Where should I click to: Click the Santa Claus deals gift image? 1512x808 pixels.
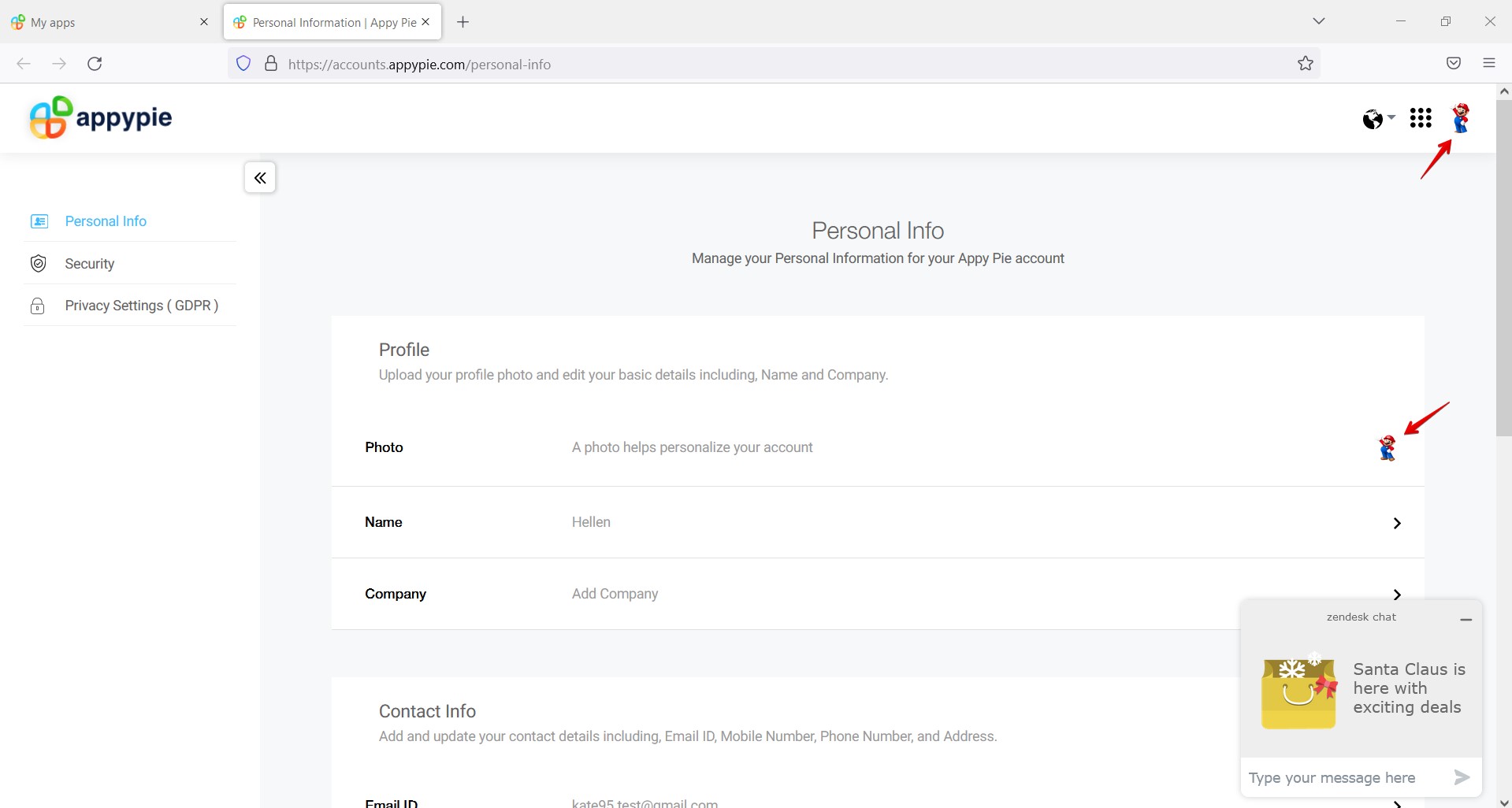click(1299, 691)
